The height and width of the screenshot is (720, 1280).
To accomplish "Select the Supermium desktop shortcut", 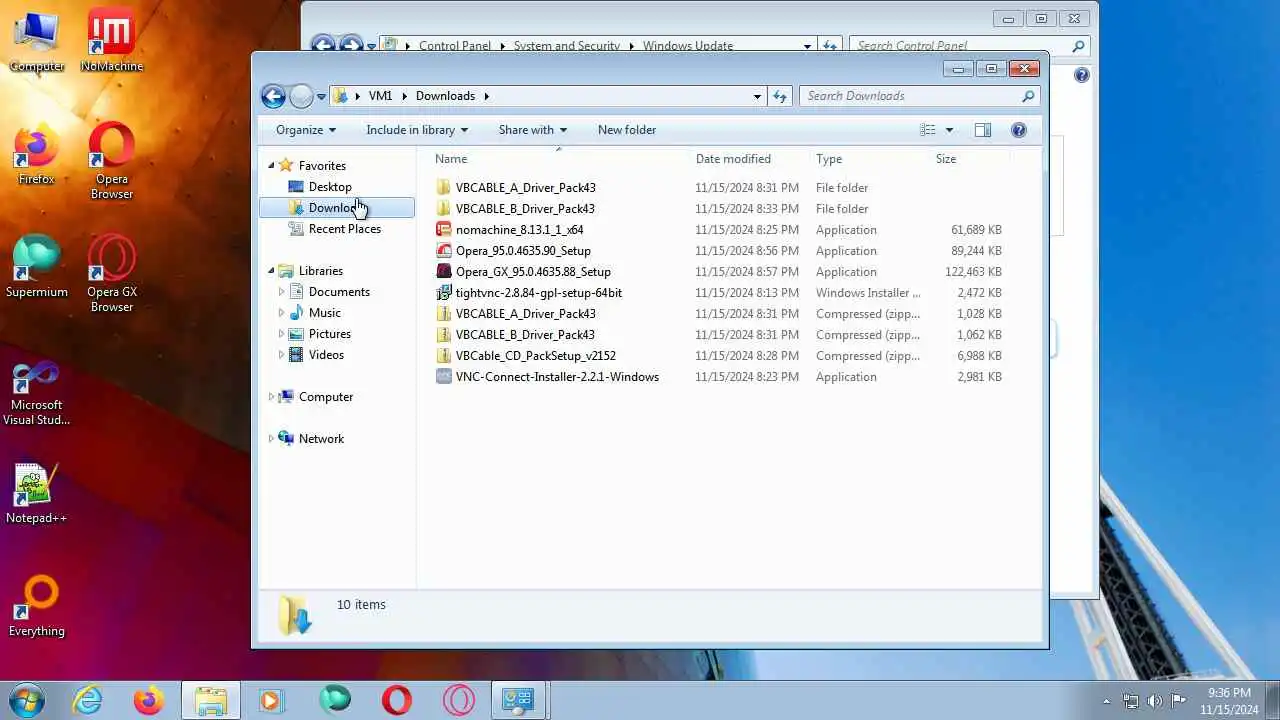I will point(37,268).
